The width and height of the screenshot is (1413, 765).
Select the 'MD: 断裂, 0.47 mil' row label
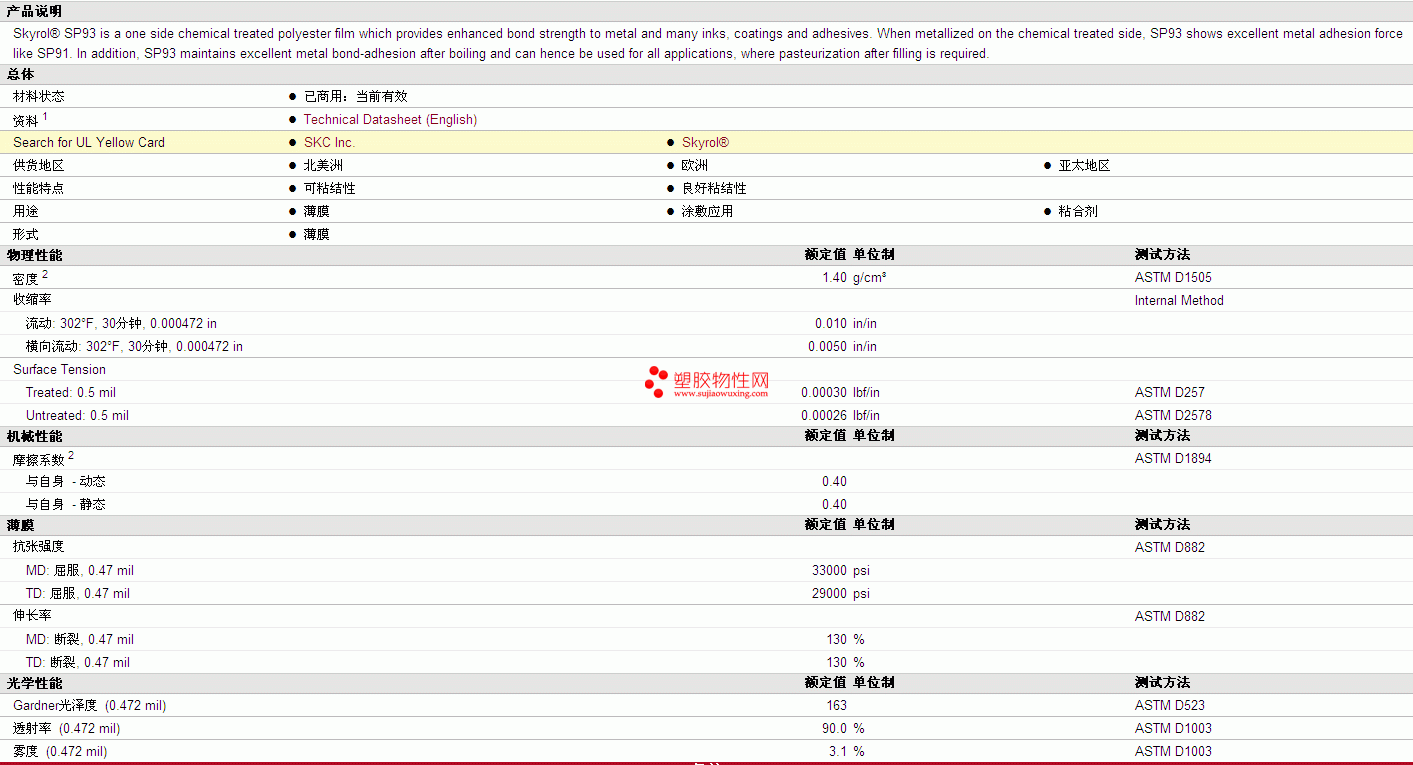tap(80, 639)
